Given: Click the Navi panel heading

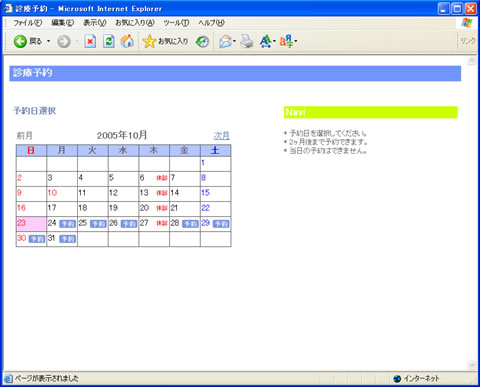Looking at the screenshot, I should tap(371, 112).
